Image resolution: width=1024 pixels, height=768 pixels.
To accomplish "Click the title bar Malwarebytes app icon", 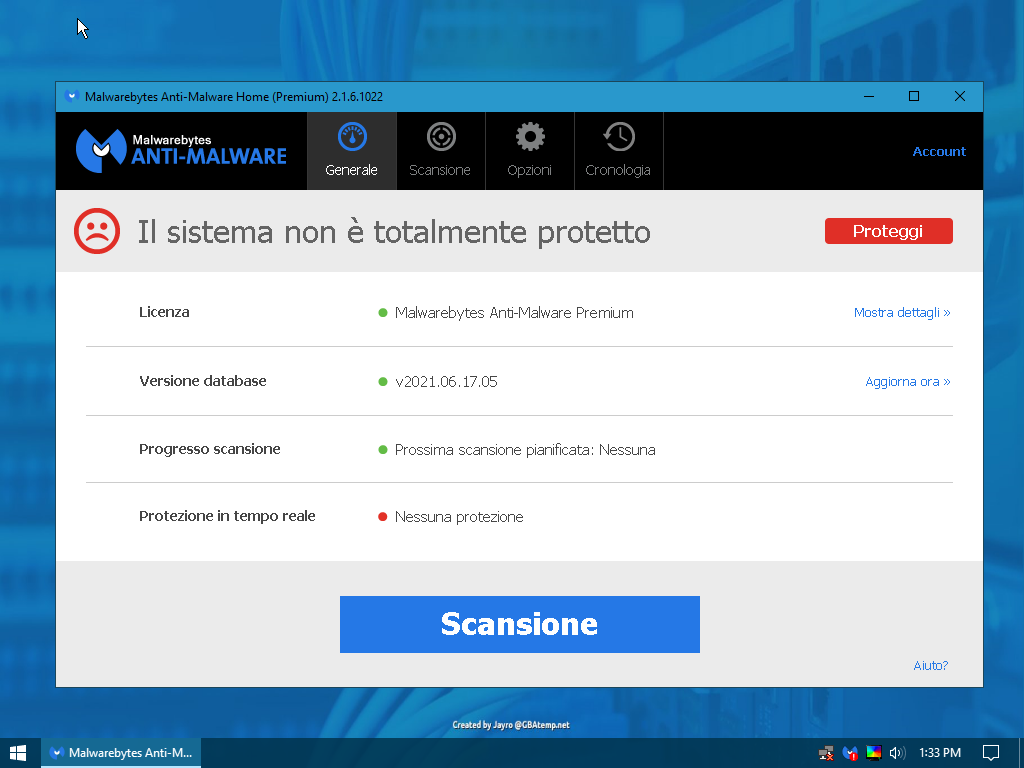I will click(x=71, y=97).
